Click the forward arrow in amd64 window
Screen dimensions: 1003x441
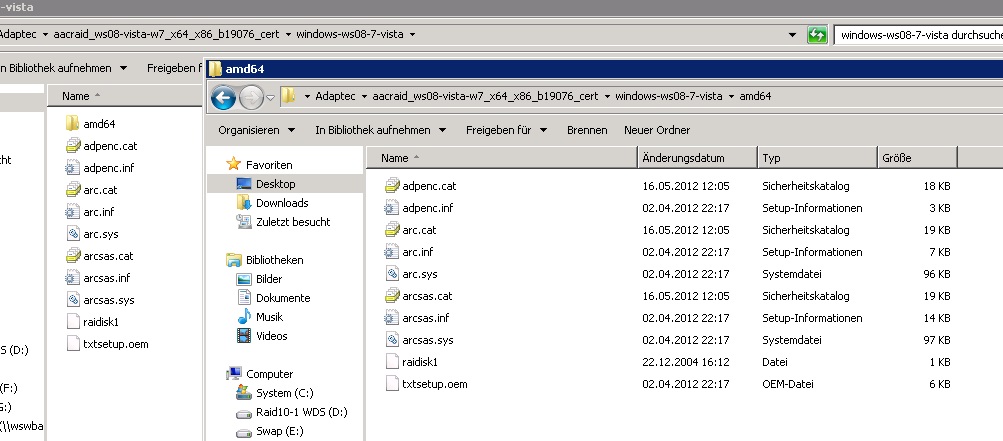coord(251,97)
